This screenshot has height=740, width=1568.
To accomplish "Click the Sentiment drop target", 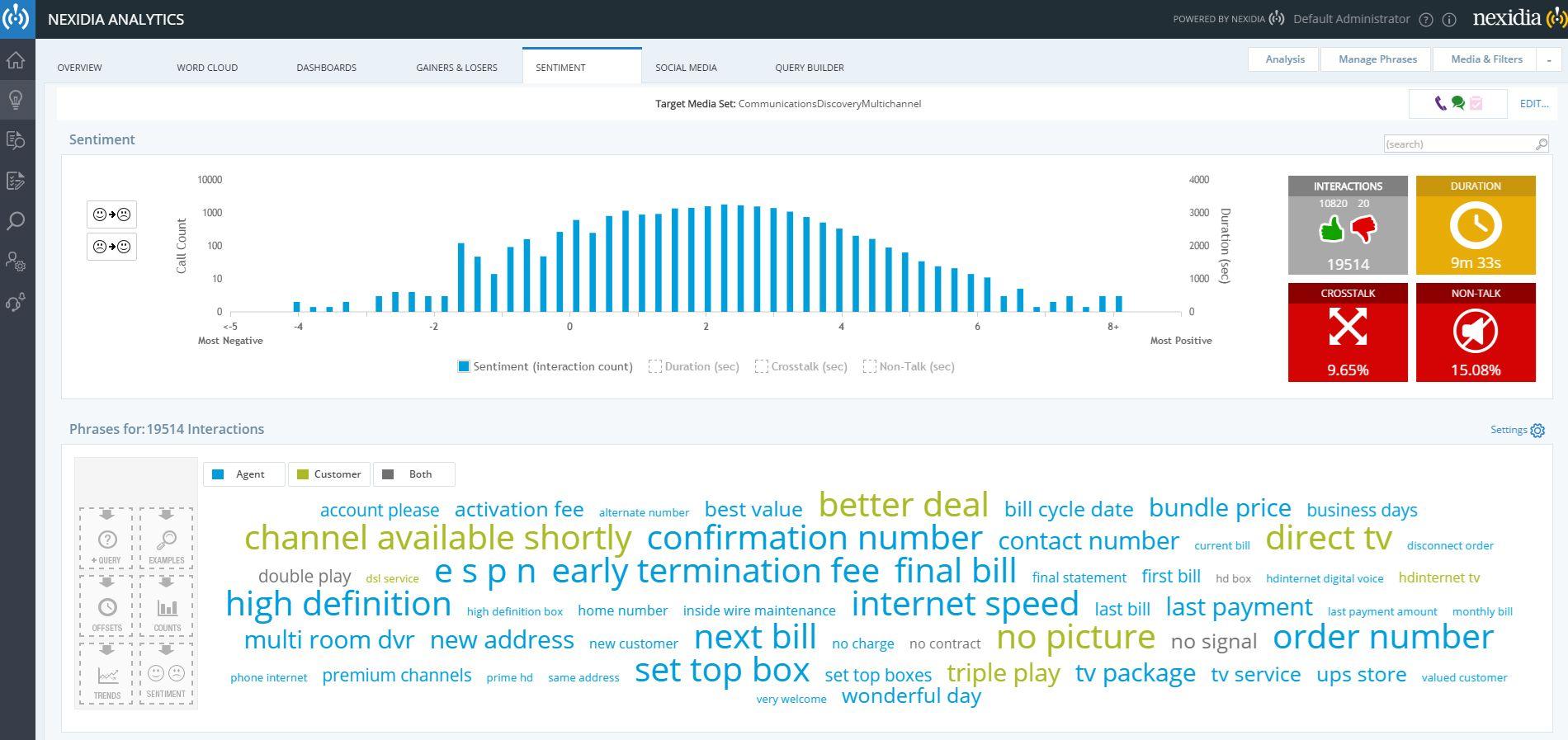I will click(166, 673).
